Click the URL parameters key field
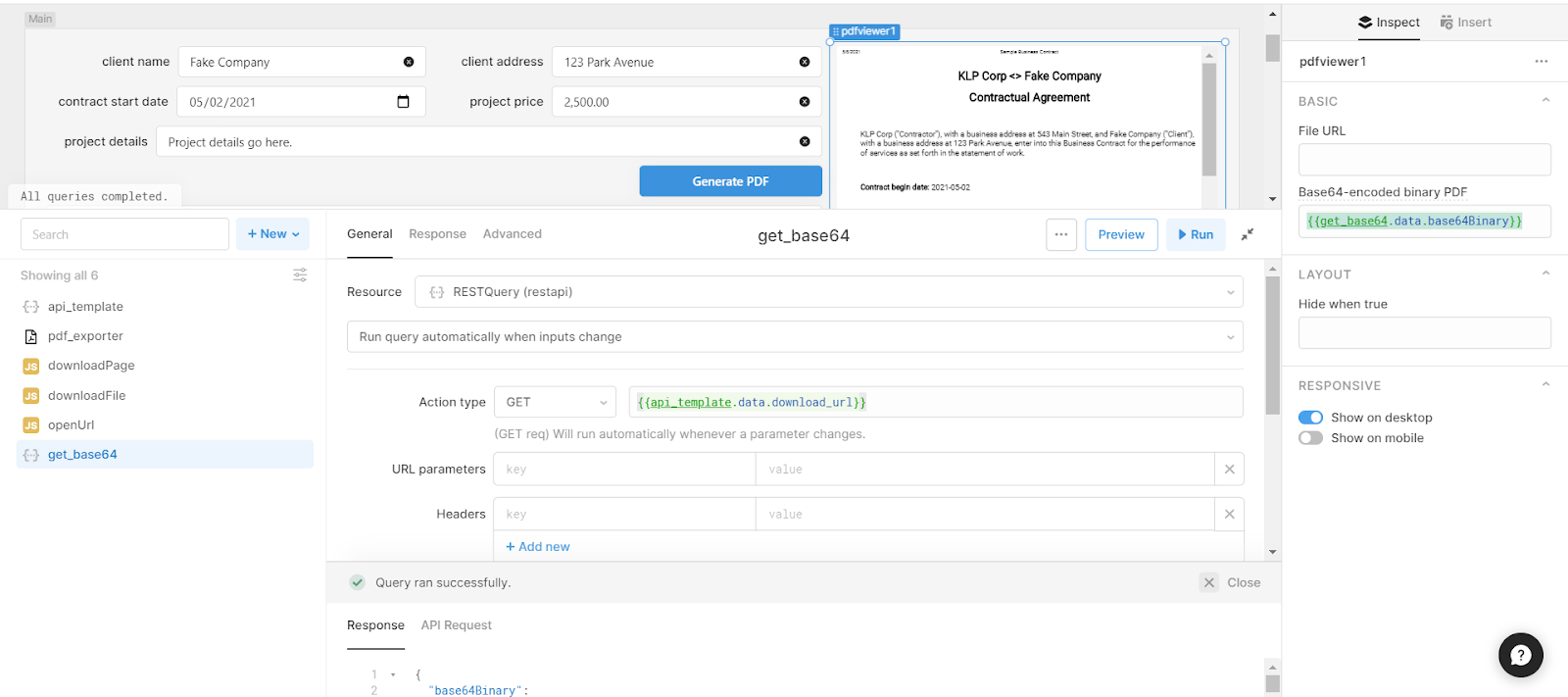This screenshot has width=1568, height=697. [624, 469]
